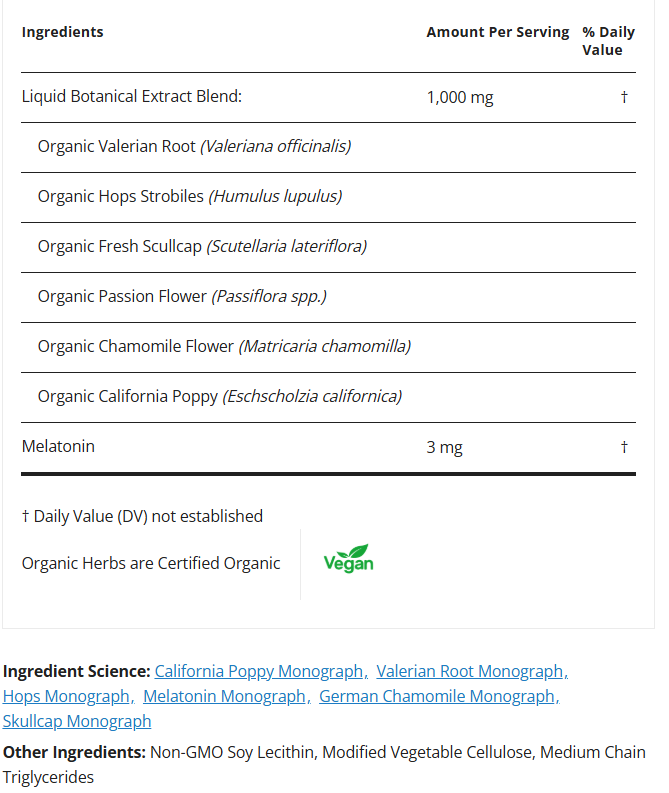Click the Organic Hops Strobiles ingredient text
The width and height of the screenshot is (669, 793).
[190, 197]
